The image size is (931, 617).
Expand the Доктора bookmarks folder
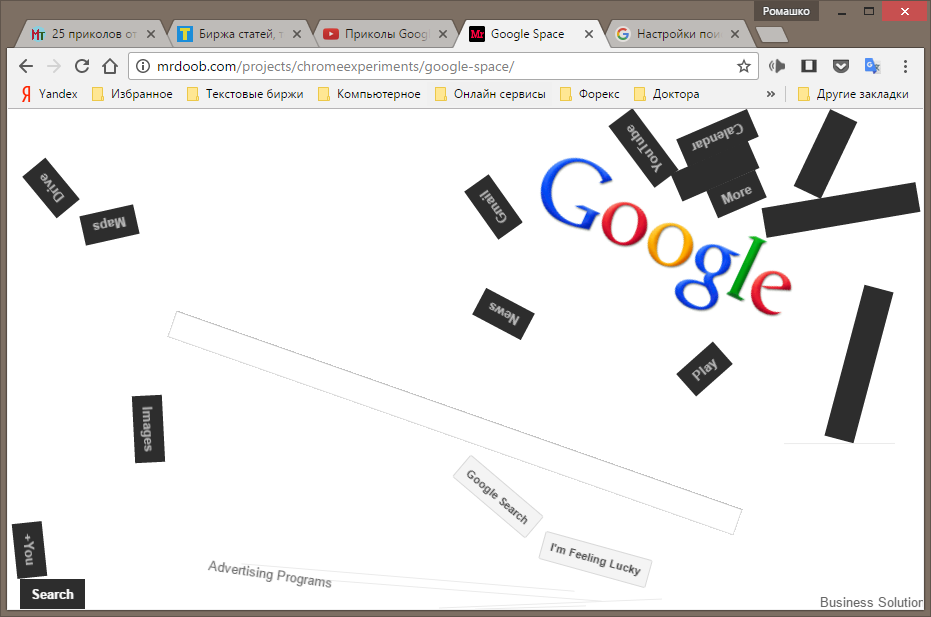pyautogui.click(x=667, y=94)
